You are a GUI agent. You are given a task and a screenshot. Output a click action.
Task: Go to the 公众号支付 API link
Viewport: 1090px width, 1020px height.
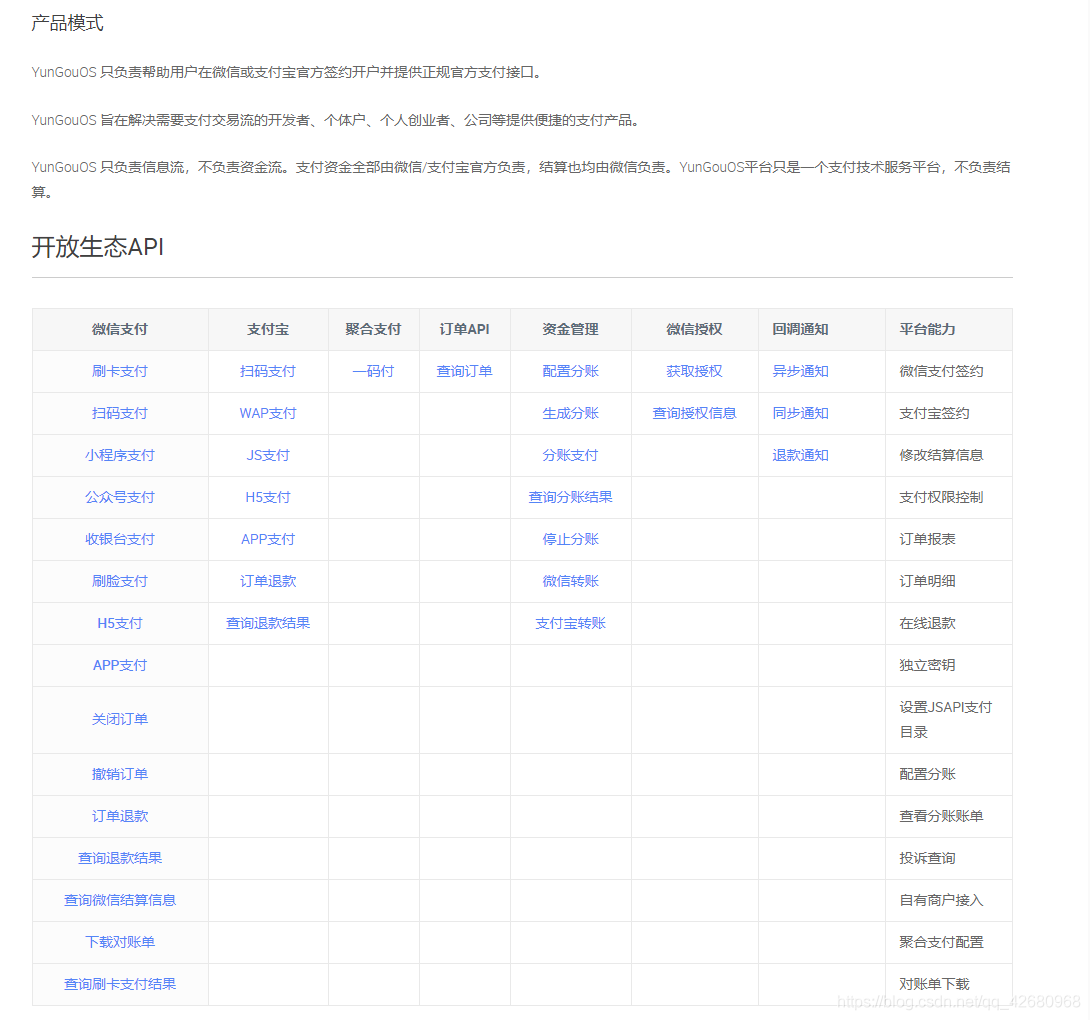click(120, 497)
